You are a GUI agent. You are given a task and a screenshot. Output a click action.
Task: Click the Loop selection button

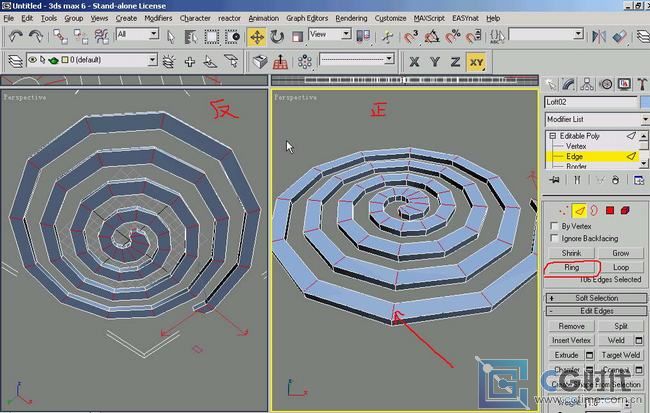(621, 267)
